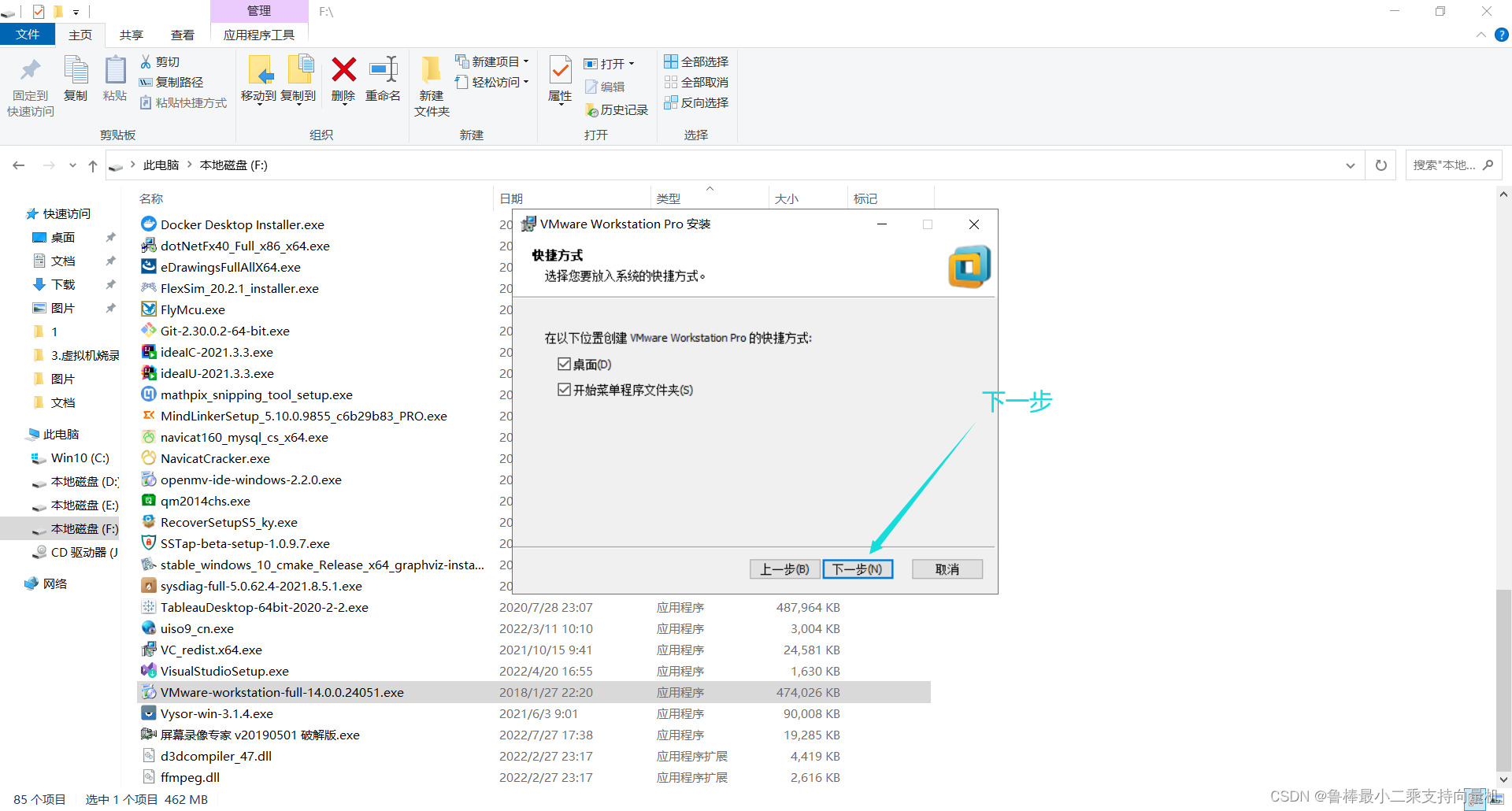Click breadcrumb chevron after 此电脑
Image resolution: width=1512 pixels, height=811 pixels.
tap(190, 165)
